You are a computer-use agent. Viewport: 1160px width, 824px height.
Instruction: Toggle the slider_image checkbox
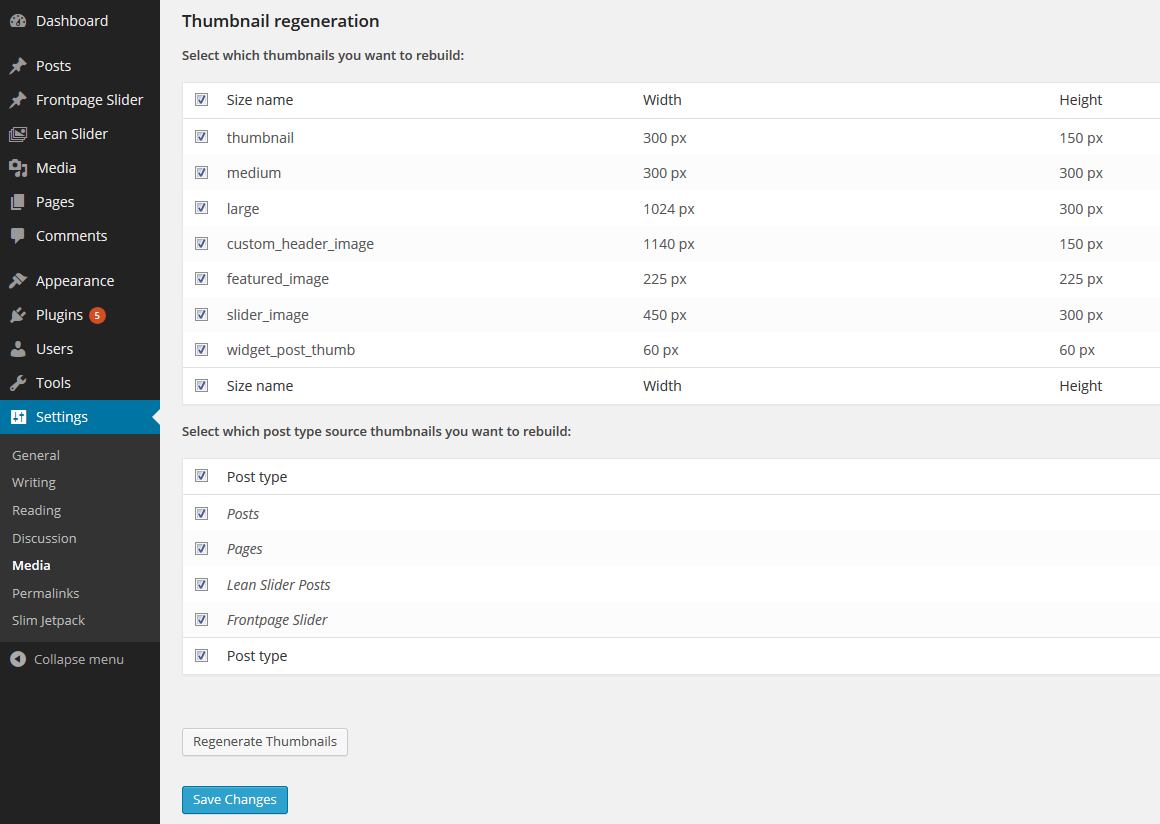[201, 314]
